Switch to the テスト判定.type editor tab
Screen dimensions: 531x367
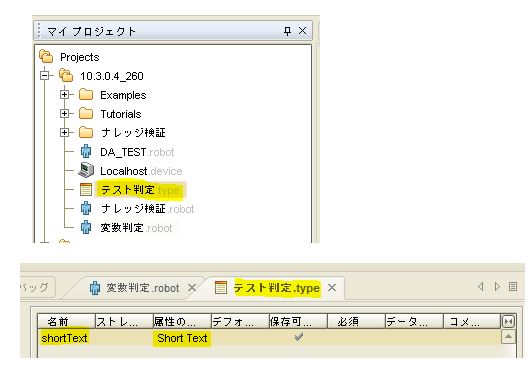277,288
